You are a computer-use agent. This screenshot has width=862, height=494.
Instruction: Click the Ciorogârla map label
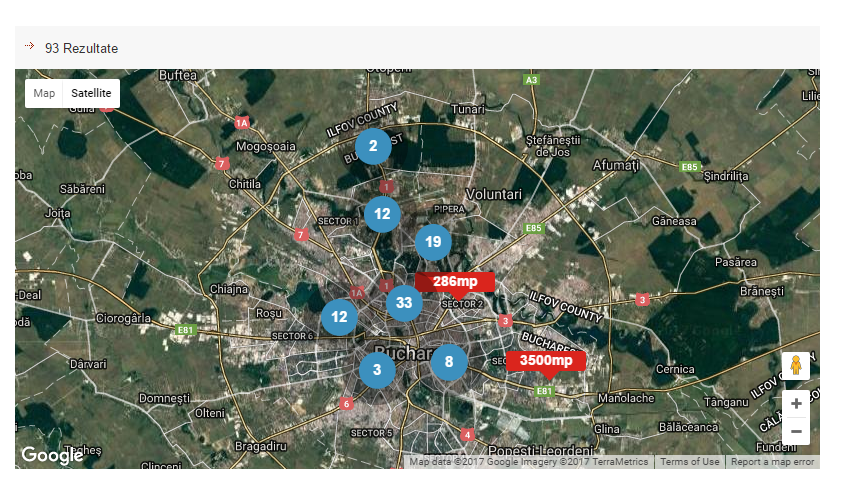tap(123, 318)
